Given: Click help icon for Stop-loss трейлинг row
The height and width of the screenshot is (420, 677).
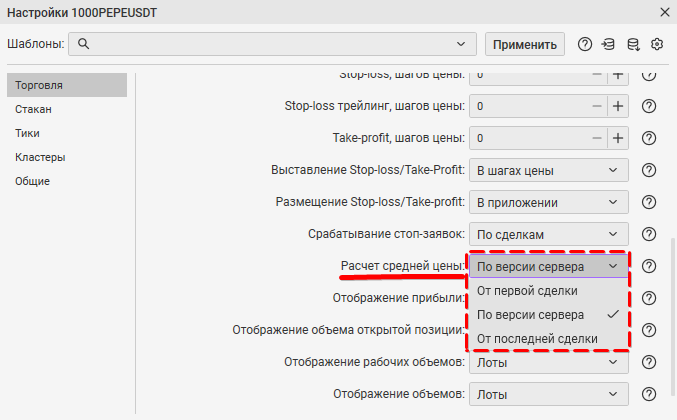Looking at the screenshot, I should 648,106.
